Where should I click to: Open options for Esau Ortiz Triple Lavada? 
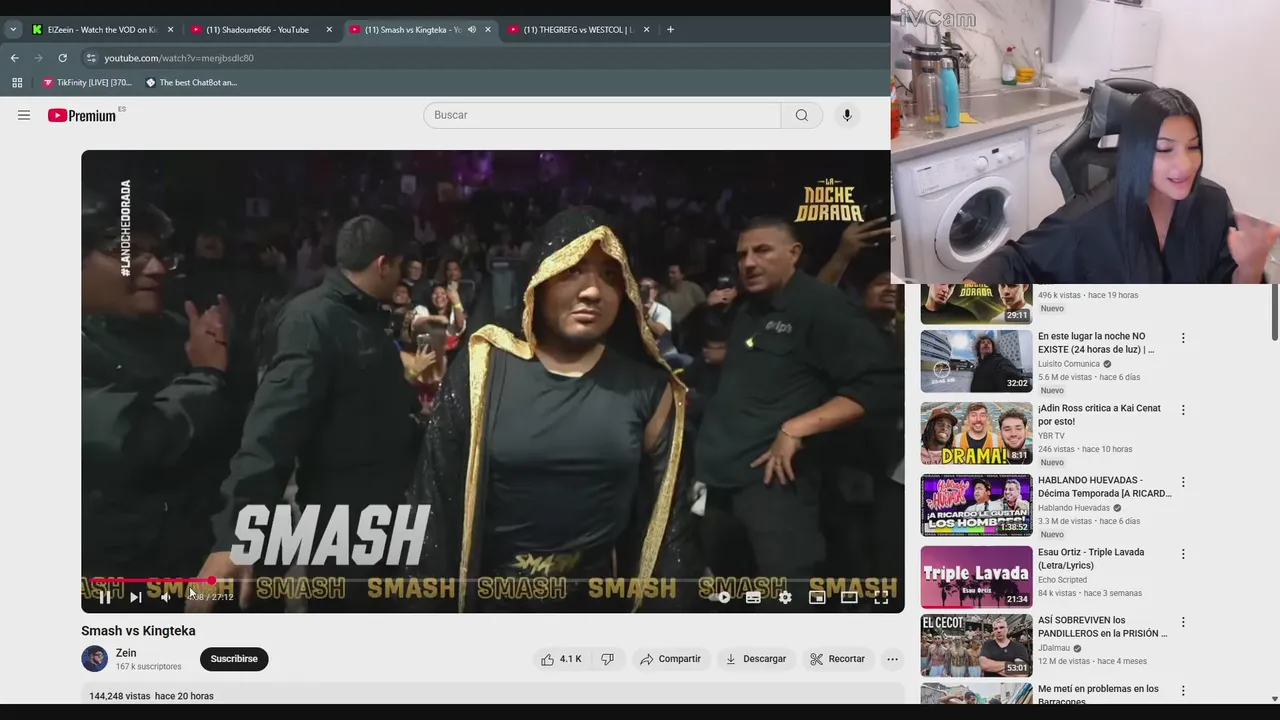pos(1183,554)
